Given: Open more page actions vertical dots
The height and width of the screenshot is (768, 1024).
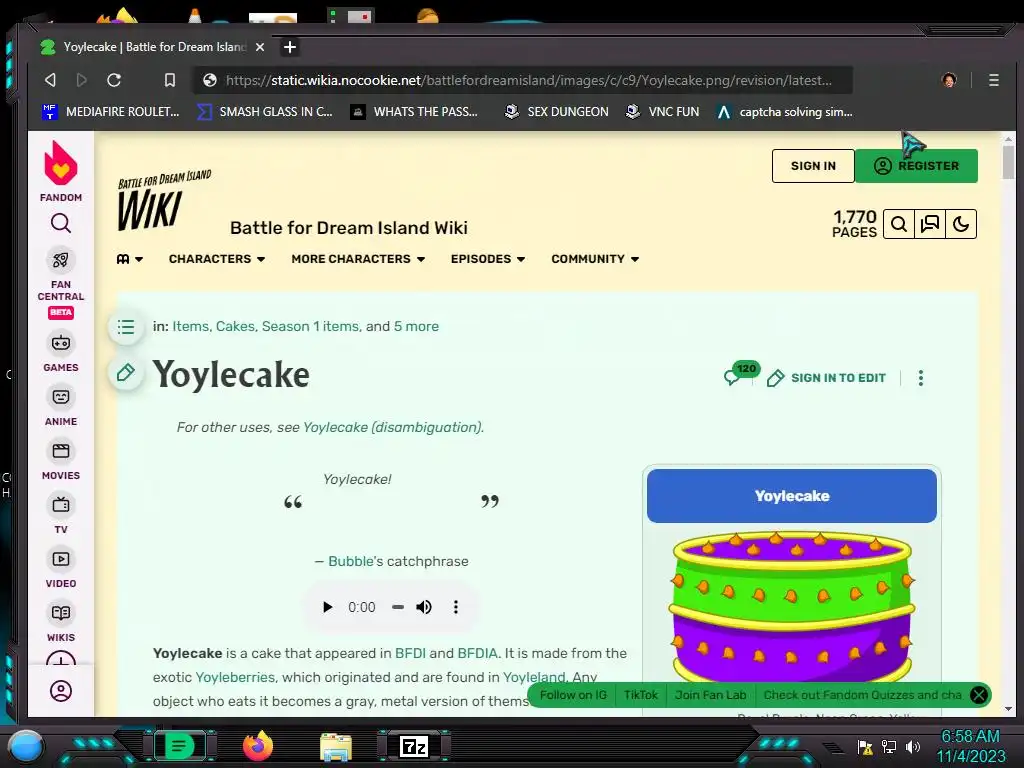Looking at the screenshot, I should tap(921, 377).
